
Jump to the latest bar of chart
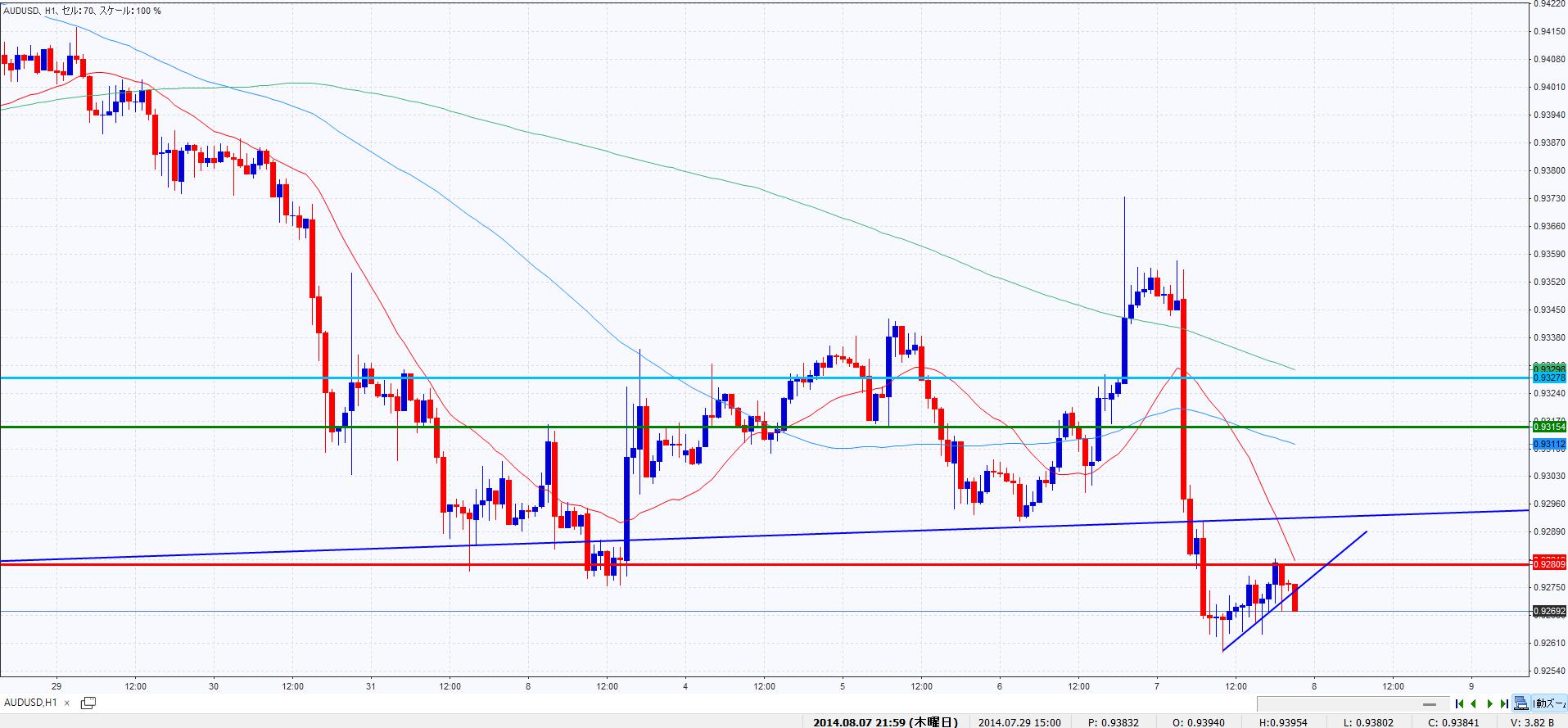tap(1504, 703)
